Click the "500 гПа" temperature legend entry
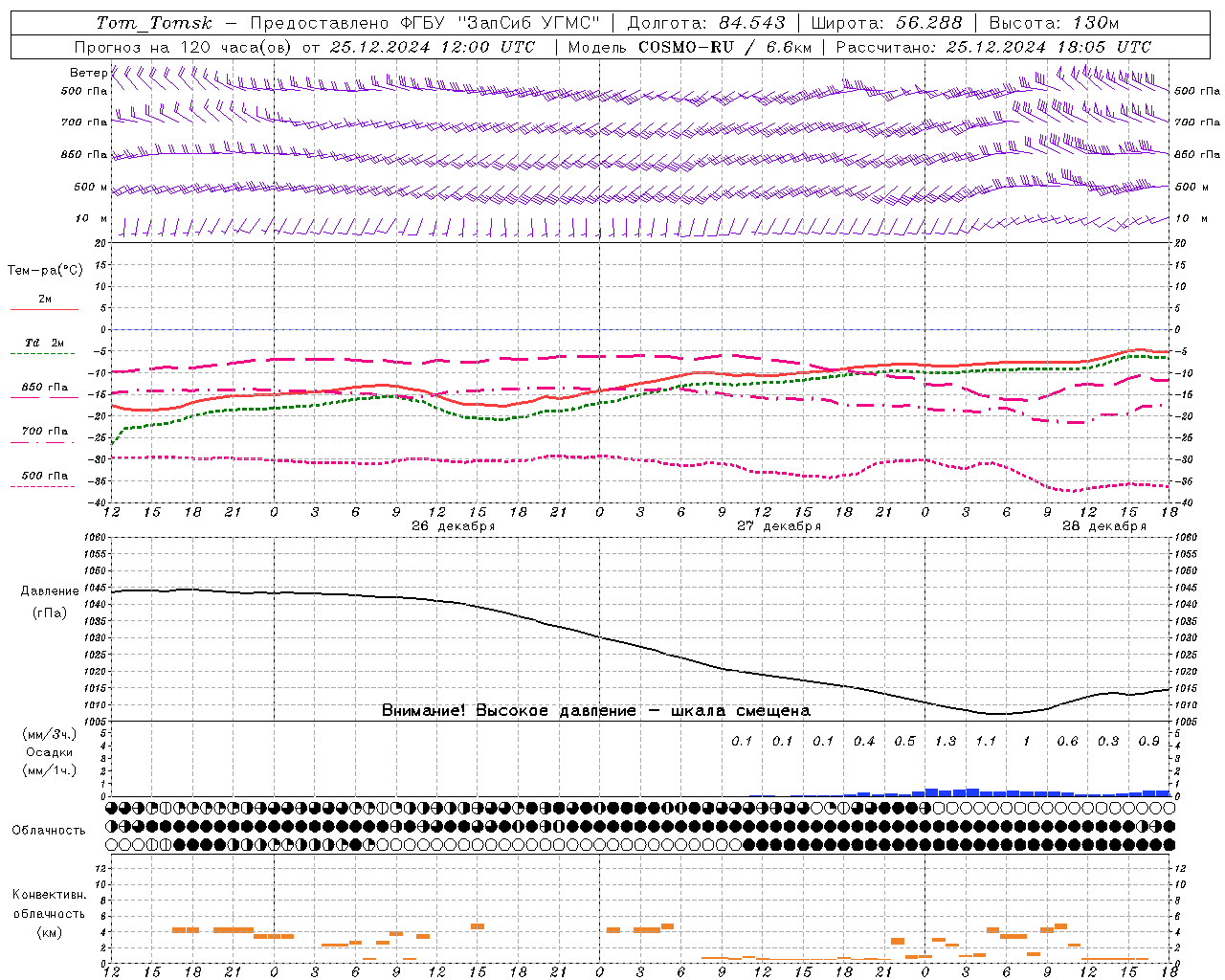Image resolution: width=1225 pixels, height=980 pixels. (45, 476)
